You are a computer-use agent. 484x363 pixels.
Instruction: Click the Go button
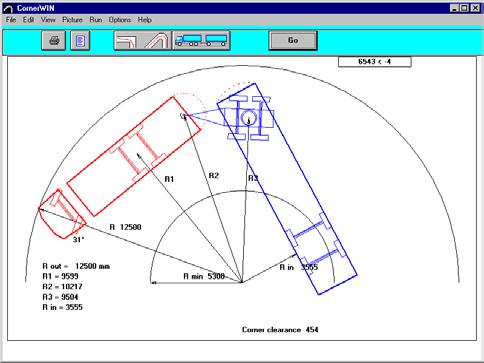(293, 40)
